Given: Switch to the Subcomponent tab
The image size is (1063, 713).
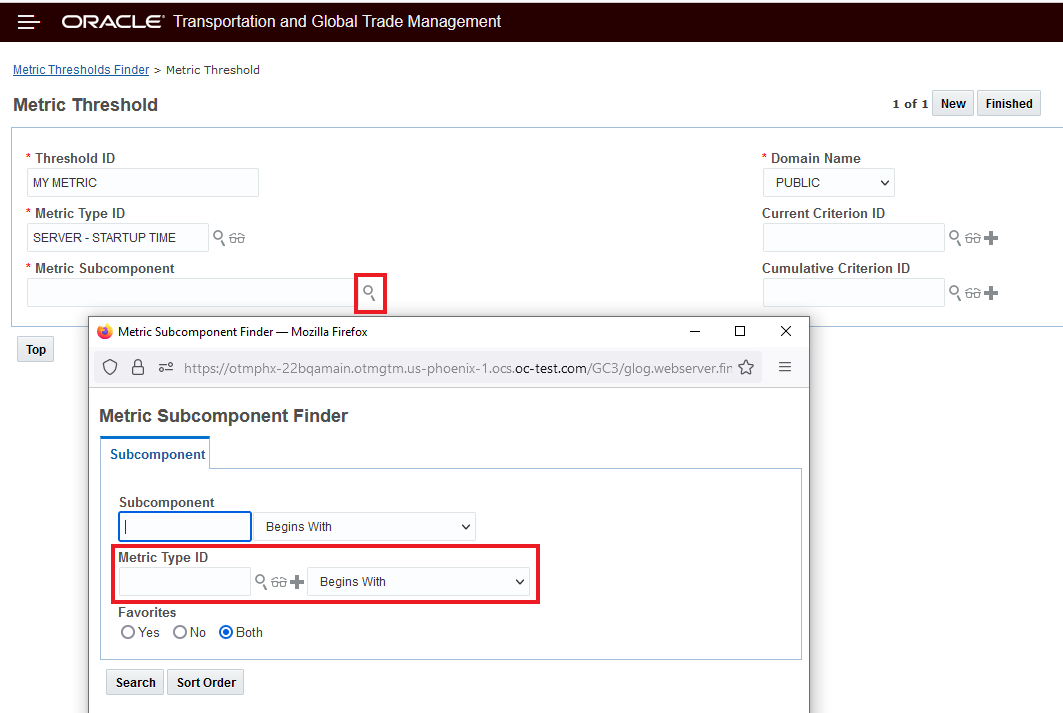Looking at the screenshot, I should coord(157,454).
